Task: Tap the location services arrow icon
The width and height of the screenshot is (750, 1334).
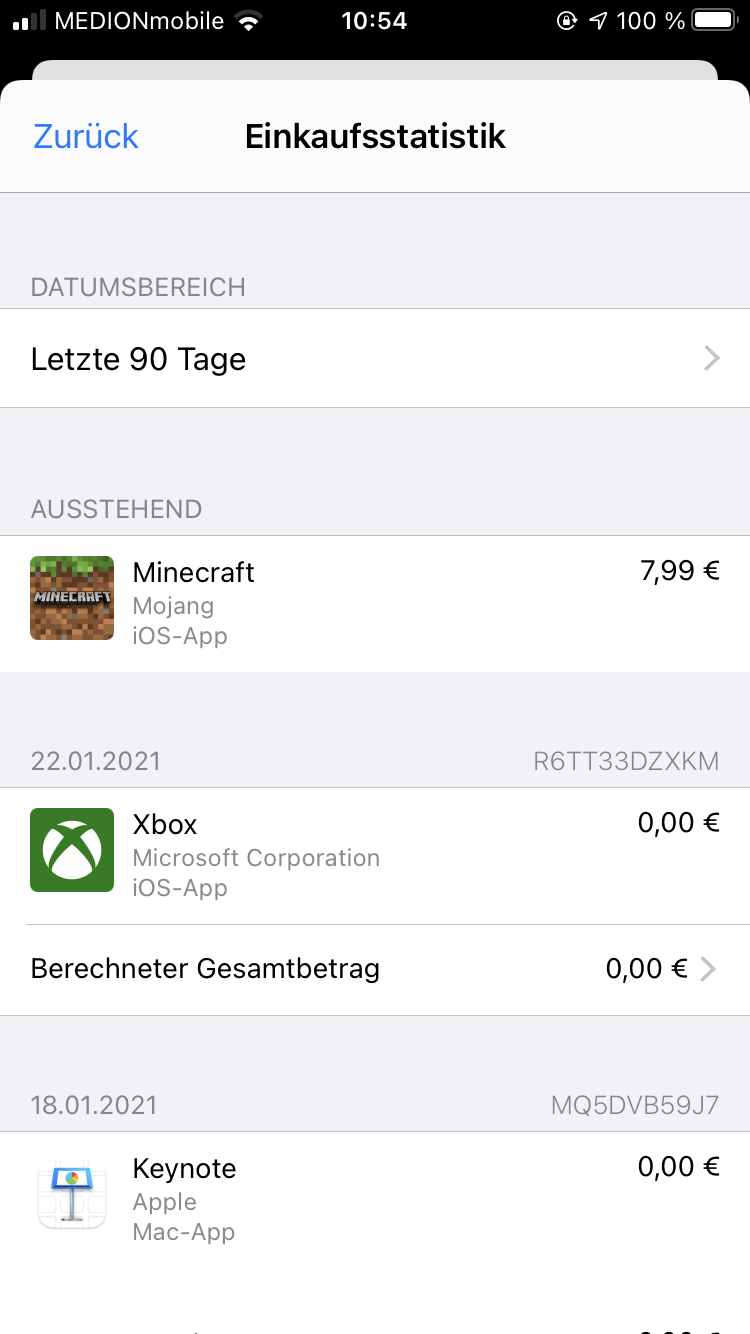Action: [598, 21]
